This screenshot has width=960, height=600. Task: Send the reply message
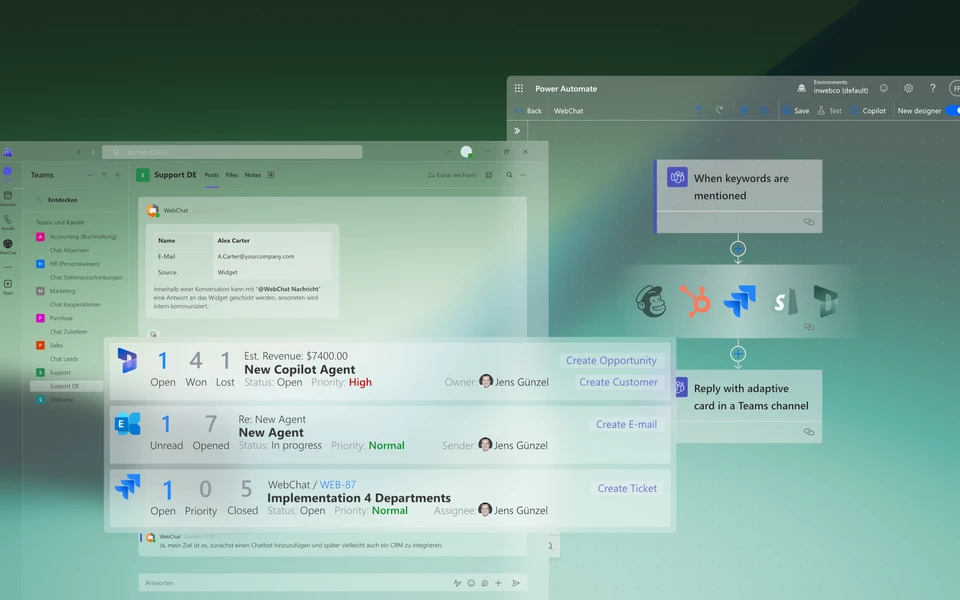[516, 583]
